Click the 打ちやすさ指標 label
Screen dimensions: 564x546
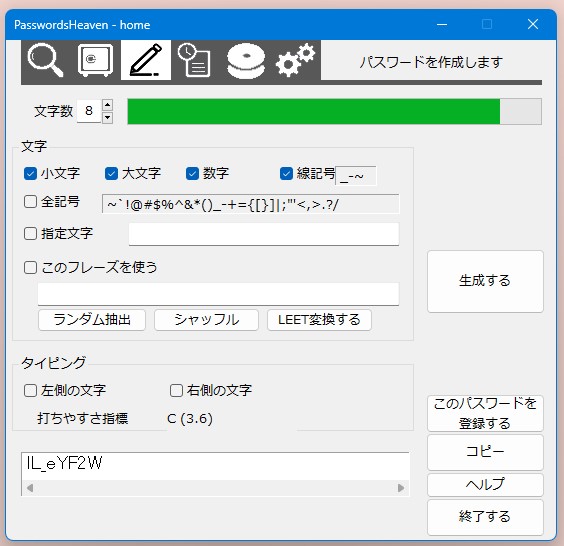[x=83, y=419]
